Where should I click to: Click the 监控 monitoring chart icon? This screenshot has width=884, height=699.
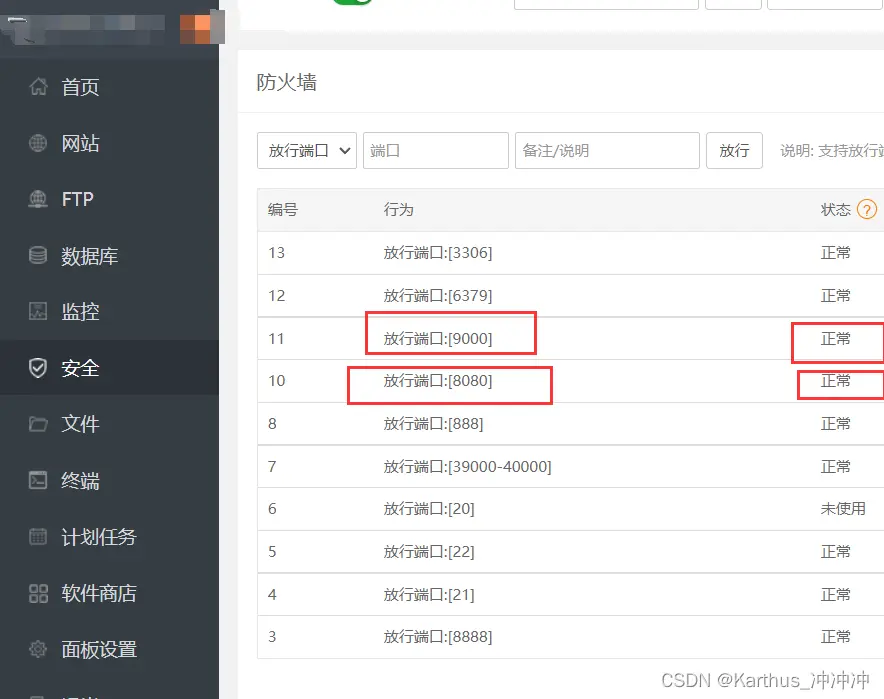click(x=38, y=311)
